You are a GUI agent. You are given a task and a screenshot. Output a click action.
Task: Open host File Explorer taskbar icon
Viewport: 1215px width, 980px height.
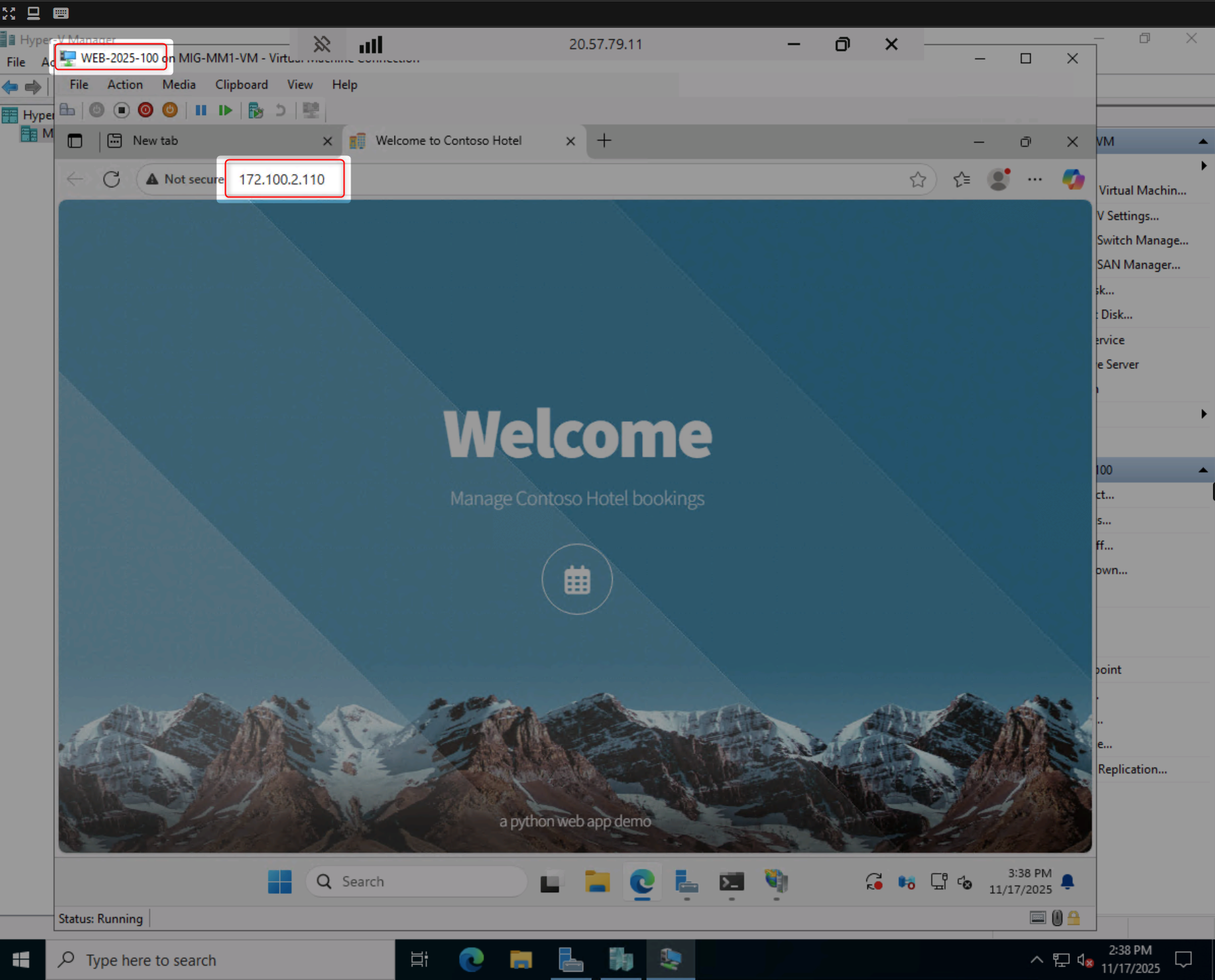click(x=521, y=960)
